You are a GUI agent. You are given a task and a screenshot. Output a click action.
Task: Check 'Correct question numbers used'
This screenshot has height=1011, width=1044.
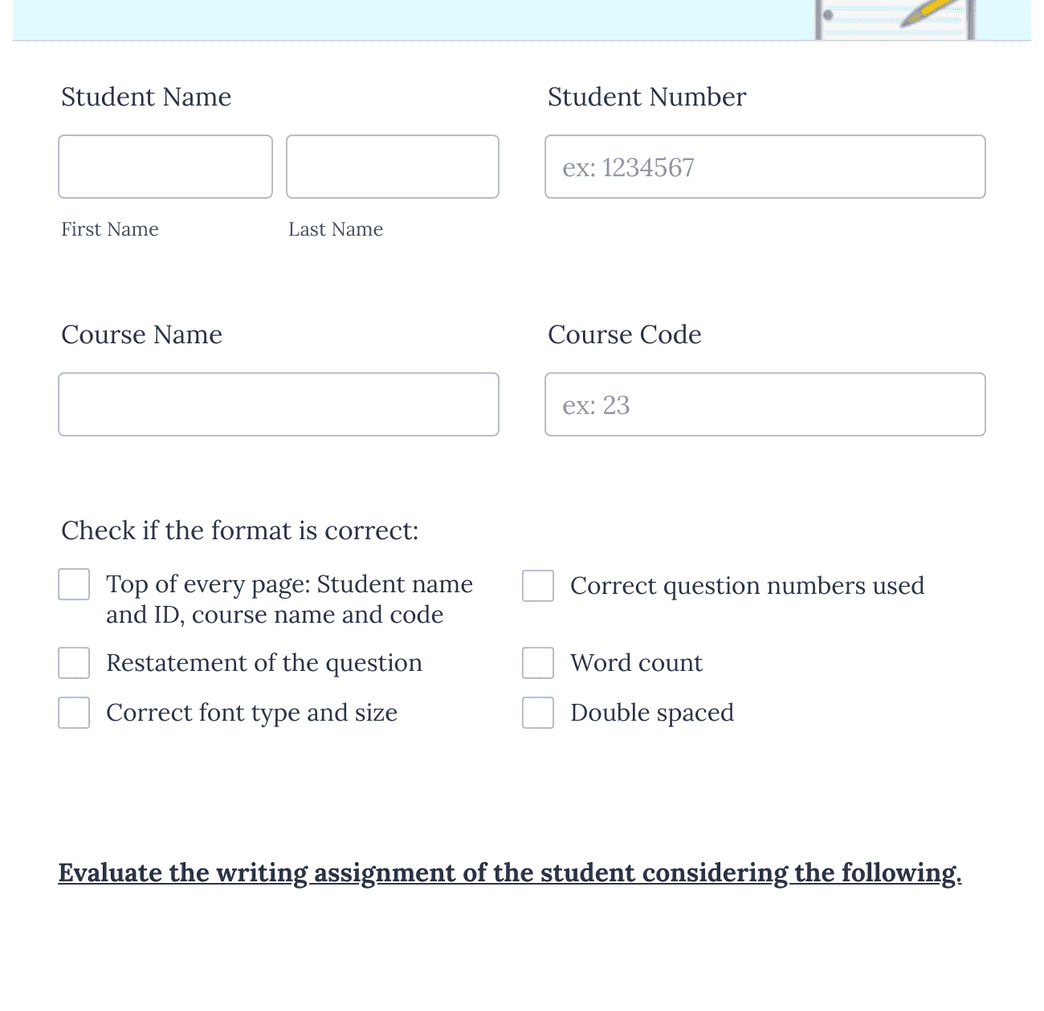coord(537,585)
